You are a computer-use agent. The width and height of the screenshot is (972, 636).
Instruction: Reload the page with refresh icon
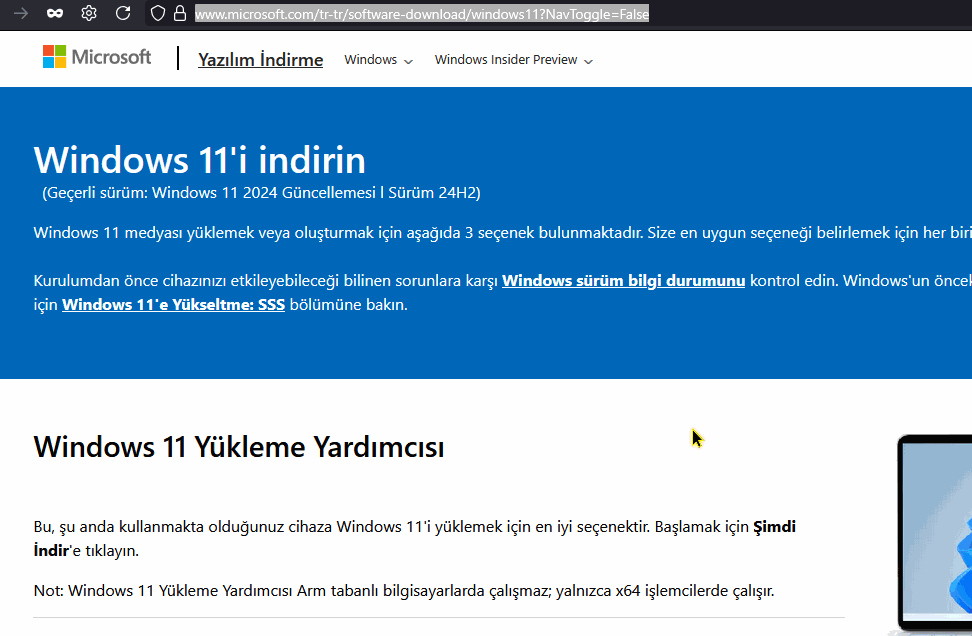pyautogui.click(x=123, y=13)
